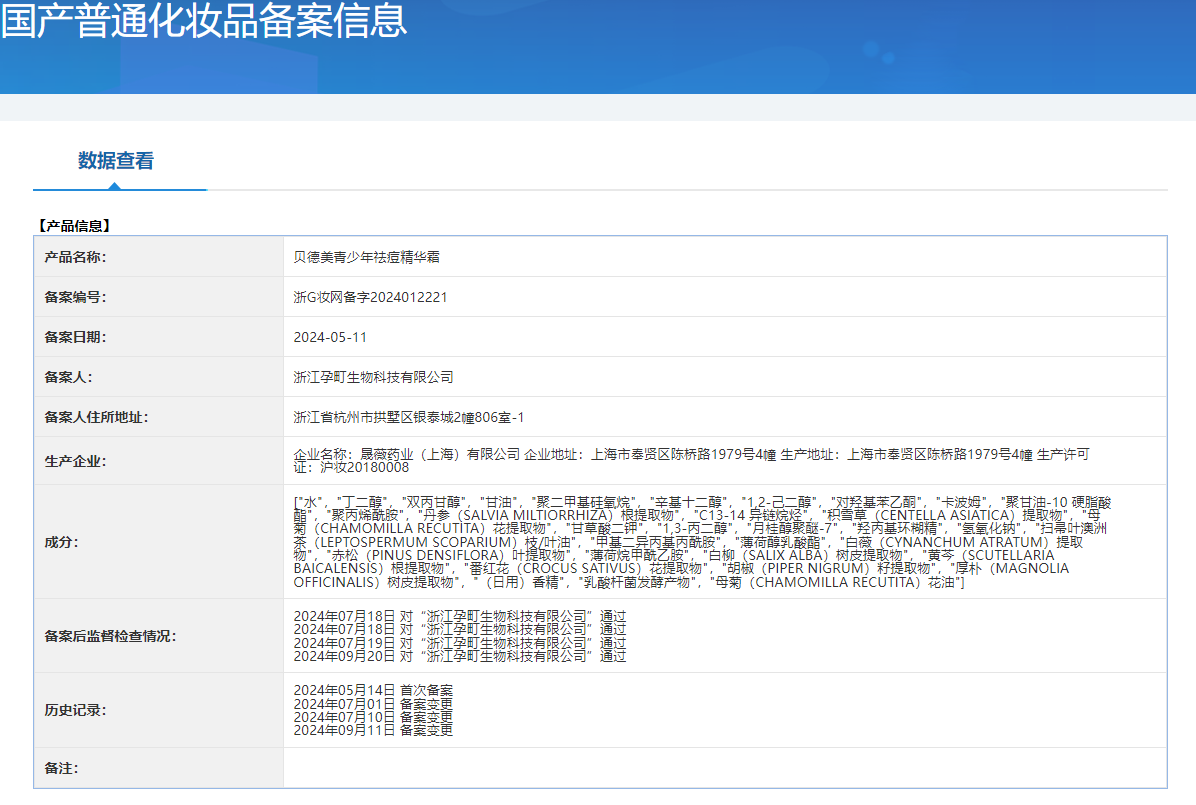The height and width of the screenshot is (805, 1196).
Task: Select the 2024年09月11日 备案变更 history entry
Action: click(x=372, y=730)
